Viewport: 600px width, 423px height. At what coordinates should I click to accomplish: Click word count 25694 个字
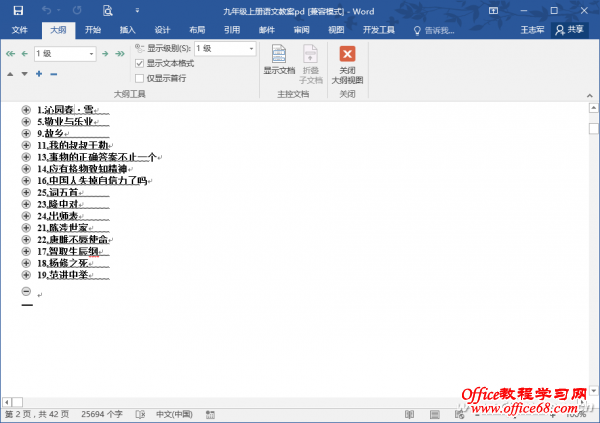(x=102, y=415)
